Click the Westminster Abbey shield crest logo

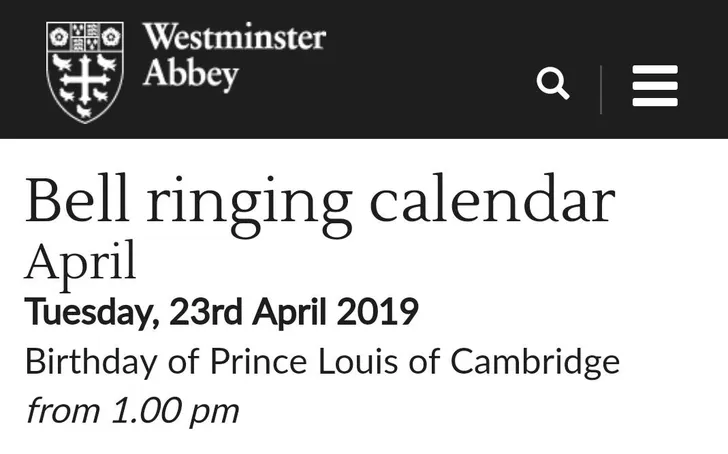coord(85,72)
